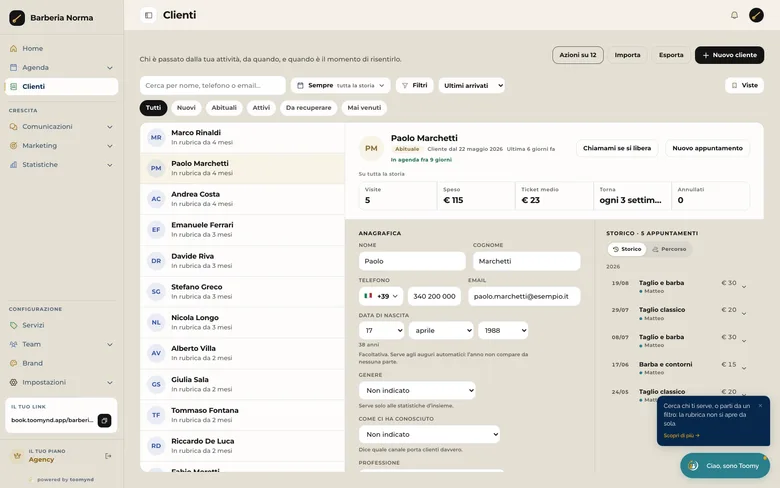This screenshot has height=488, width=780.
Task: Click the Azioni su 12 button
Action: [578, 55]
